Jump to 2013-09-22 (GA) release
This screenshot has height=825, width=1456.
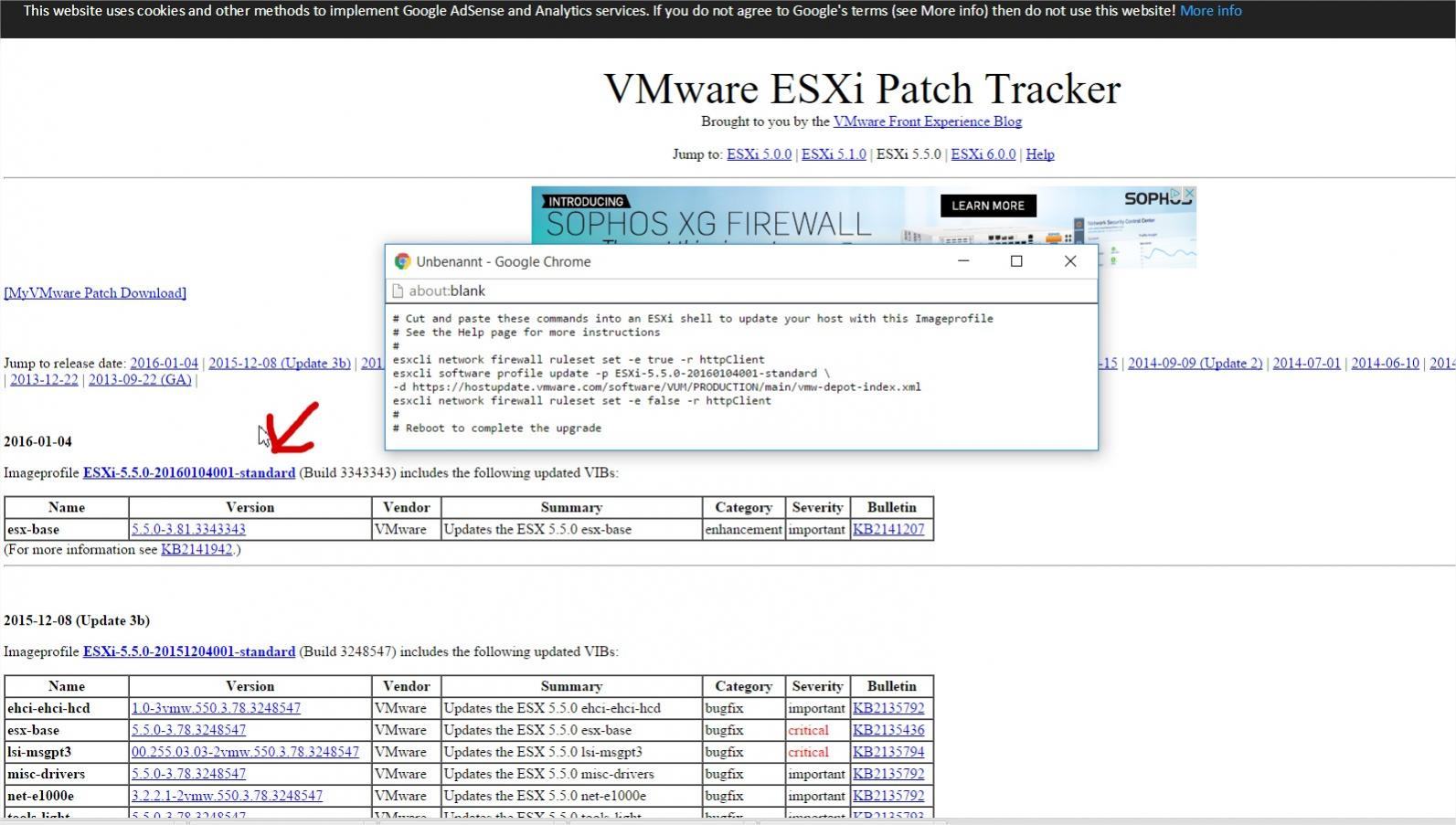(140, 380)
